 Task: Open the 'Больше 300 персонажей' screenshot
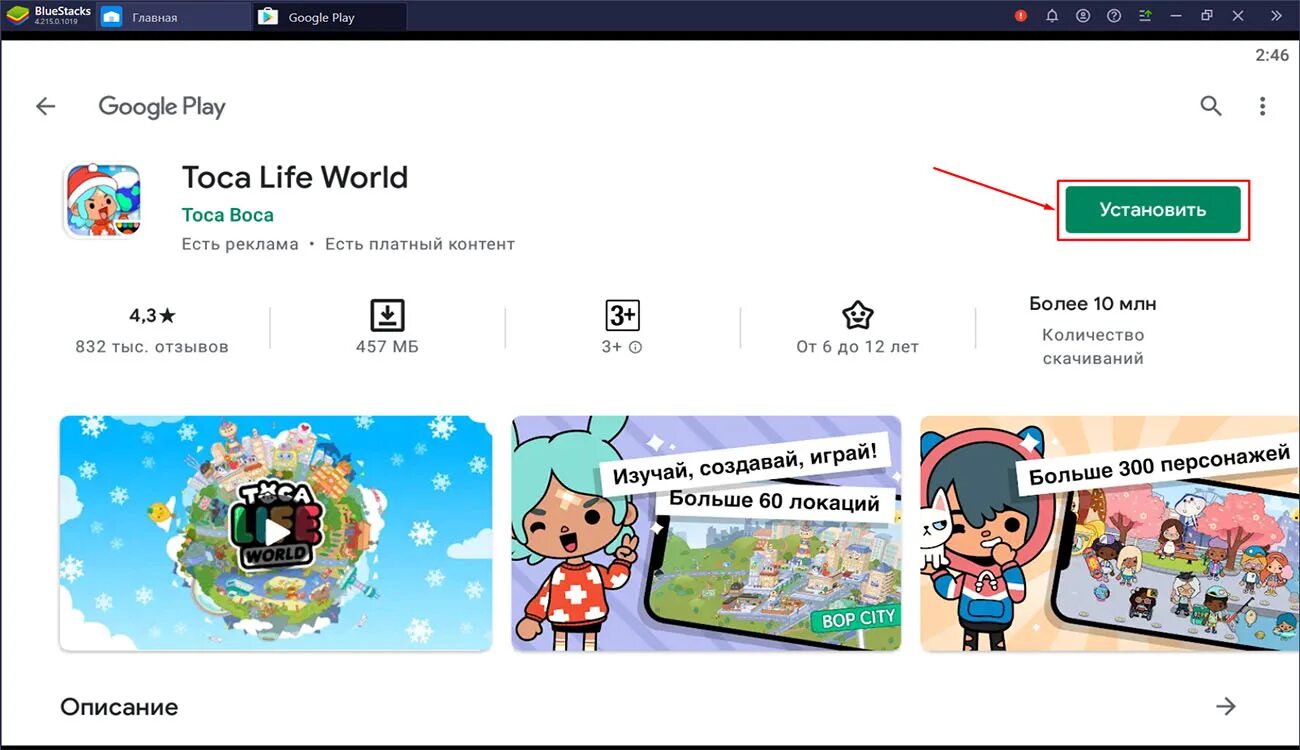pos(1110,533)
